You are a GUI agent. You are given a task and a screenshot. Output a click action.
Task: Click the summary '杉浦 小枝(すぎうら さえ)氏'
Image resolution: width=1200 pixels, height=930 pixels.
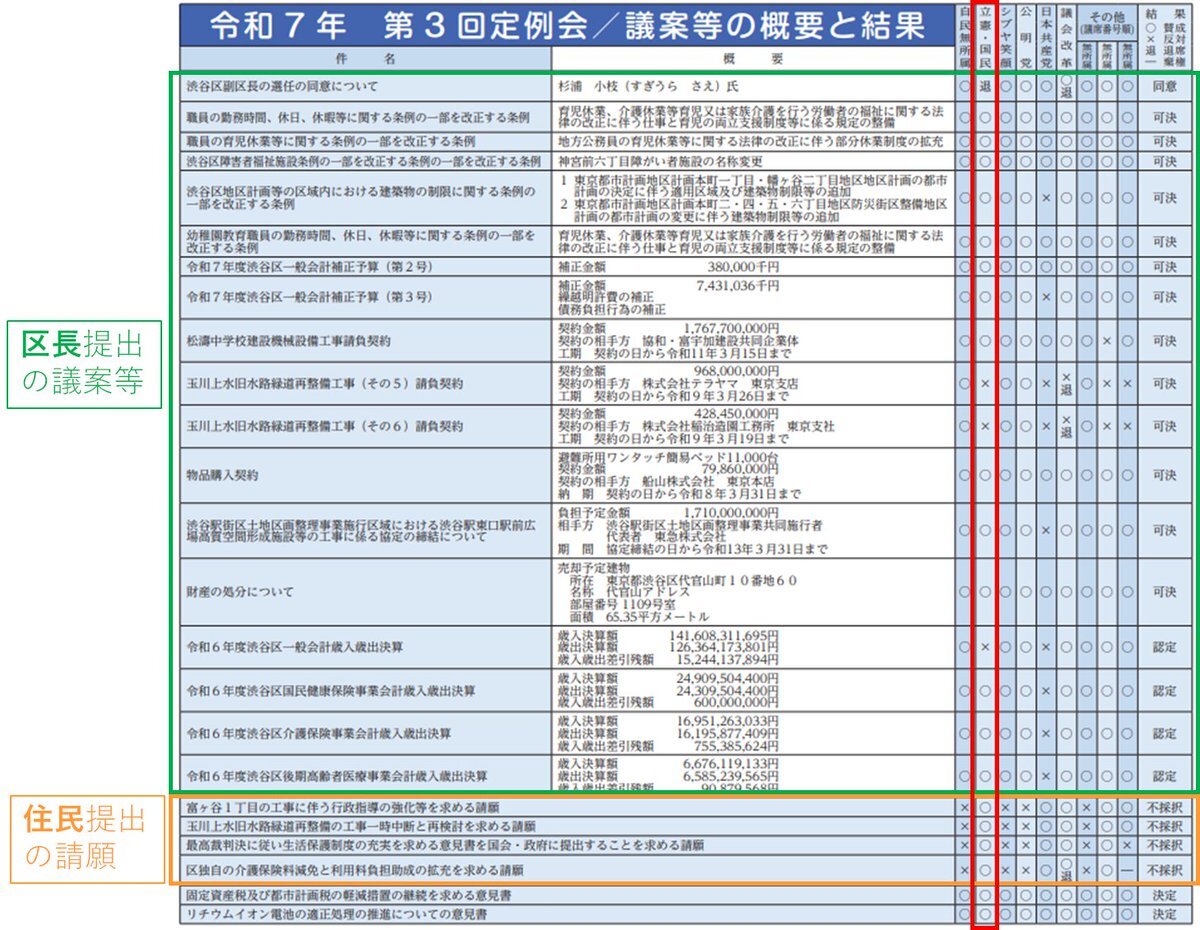pos(648,87)
